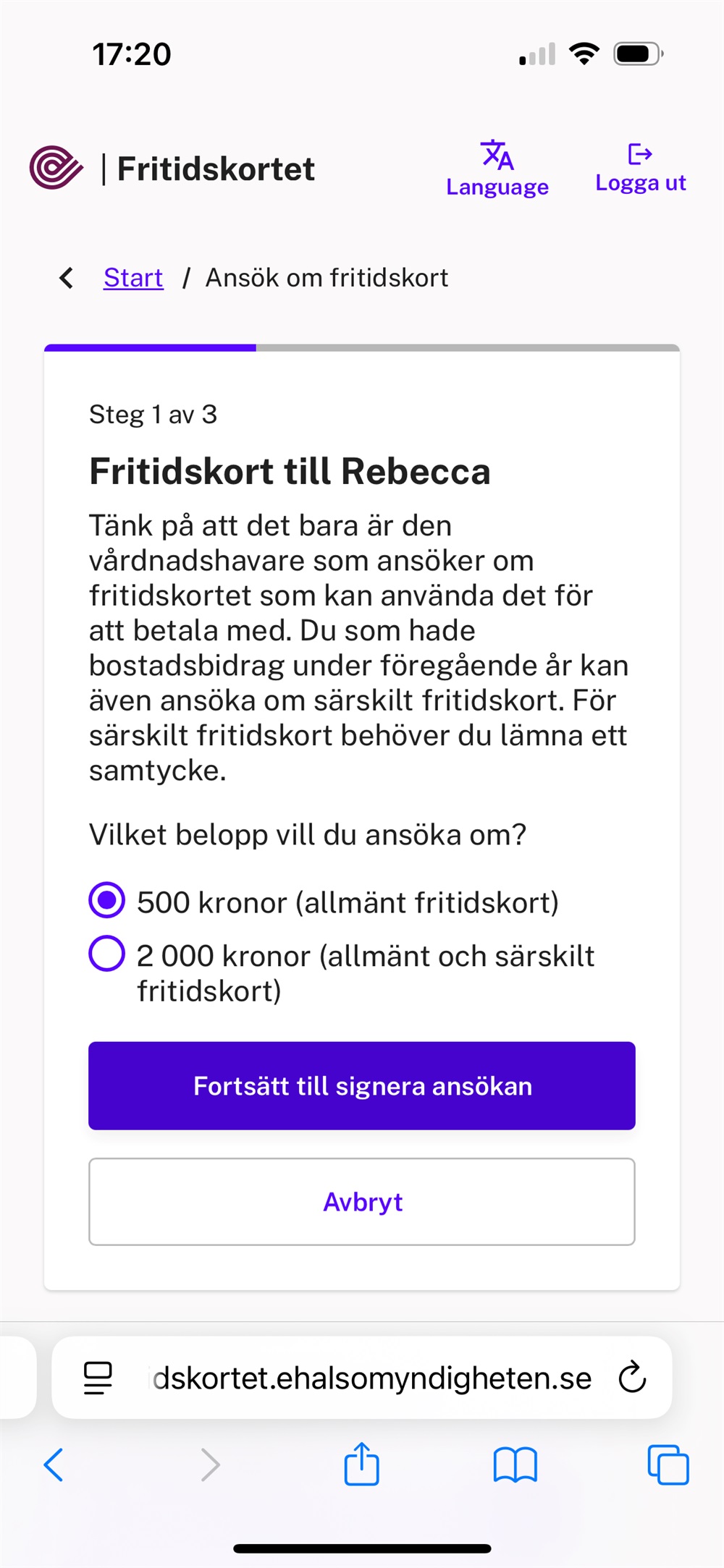Show open Safari tabs overview
The image size is (724, 1568).
click(x=668, y=1465)
